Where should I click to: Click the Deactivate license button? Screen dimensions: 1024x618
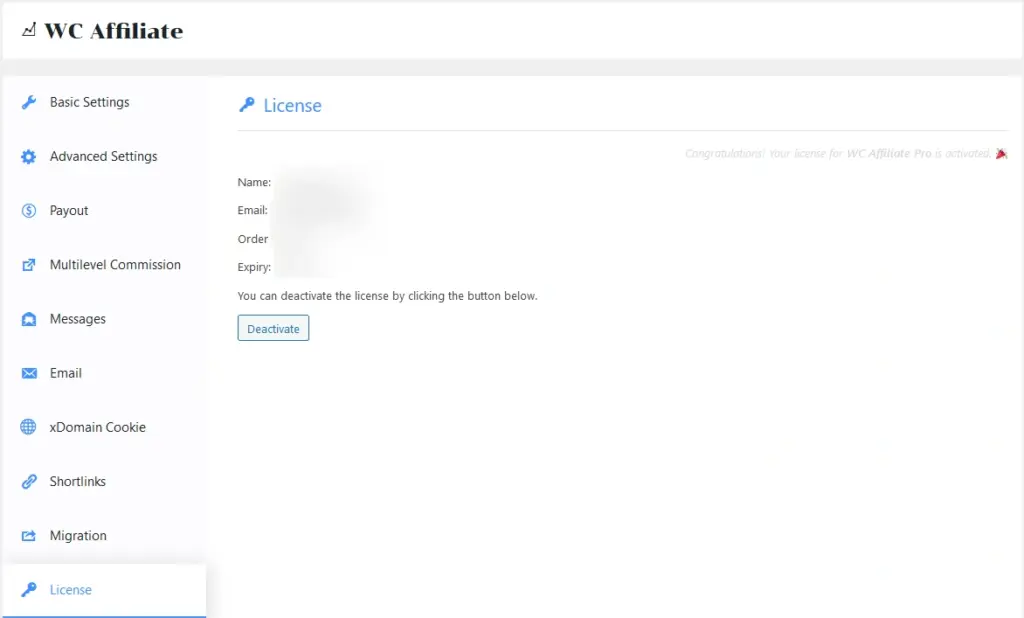click(273, 328)
